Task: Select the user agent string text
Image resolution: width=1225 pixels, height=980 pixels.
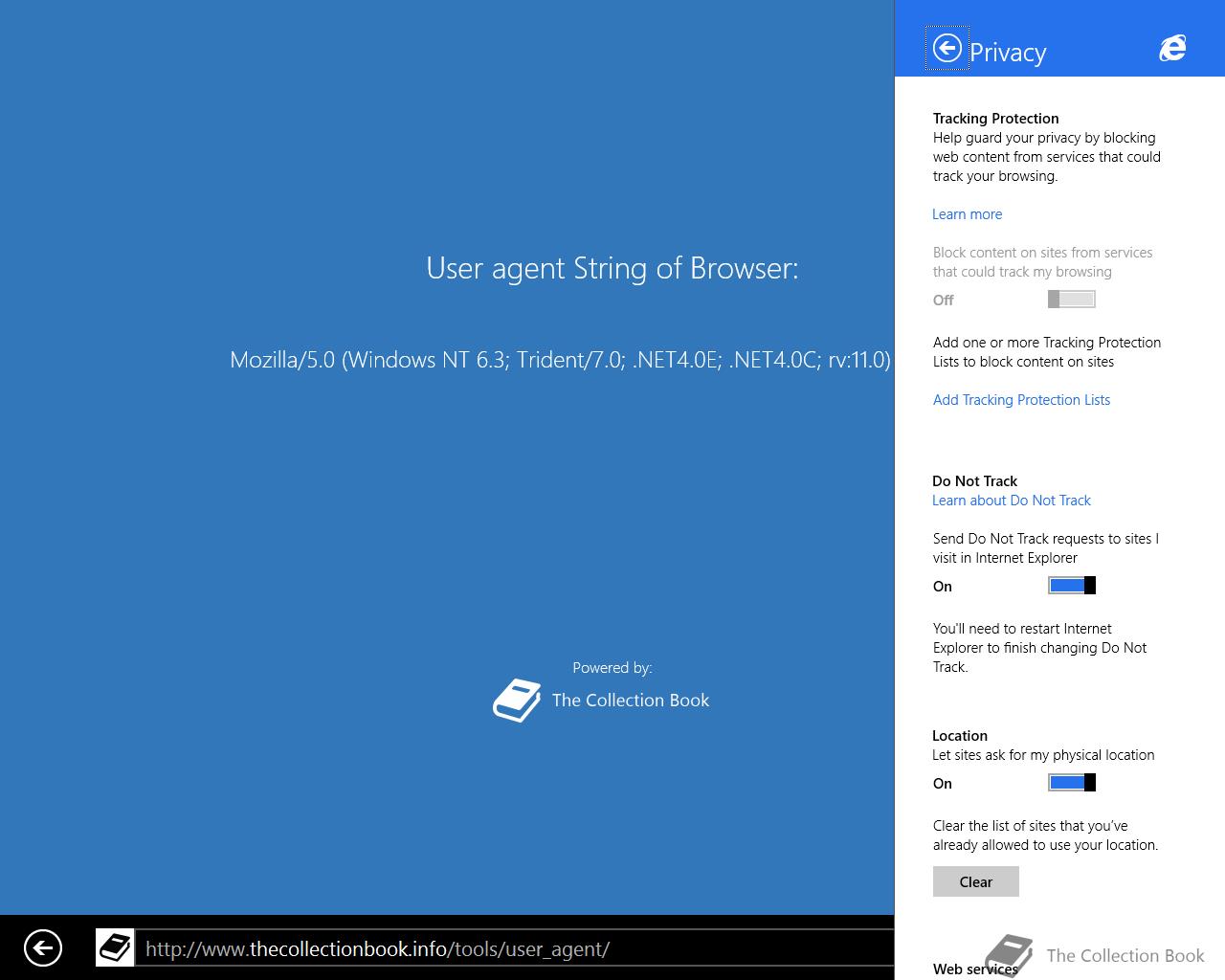Action: (561, 360)
